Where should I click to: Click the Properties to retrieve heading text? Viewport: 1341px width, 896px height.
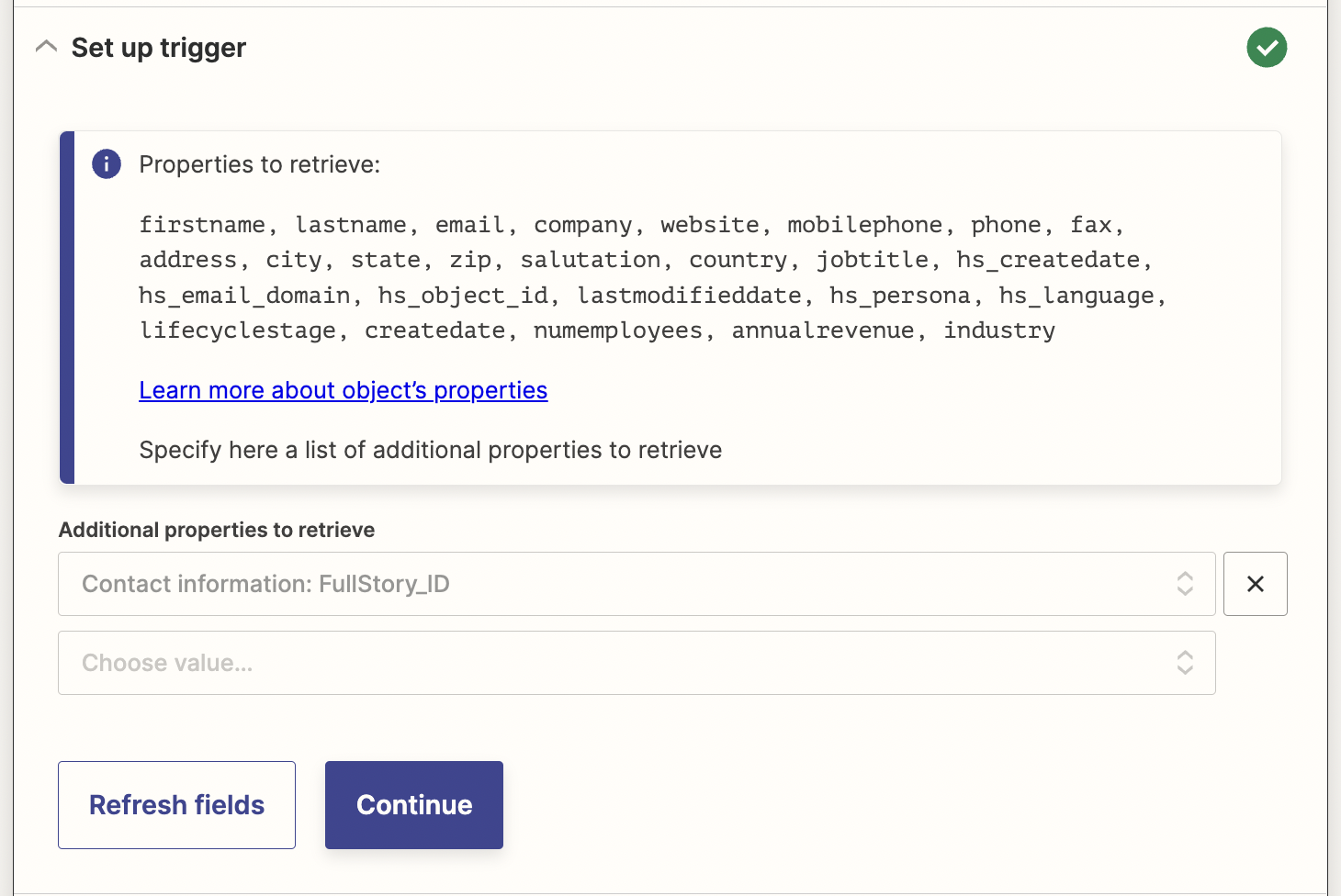click(260, 164)
